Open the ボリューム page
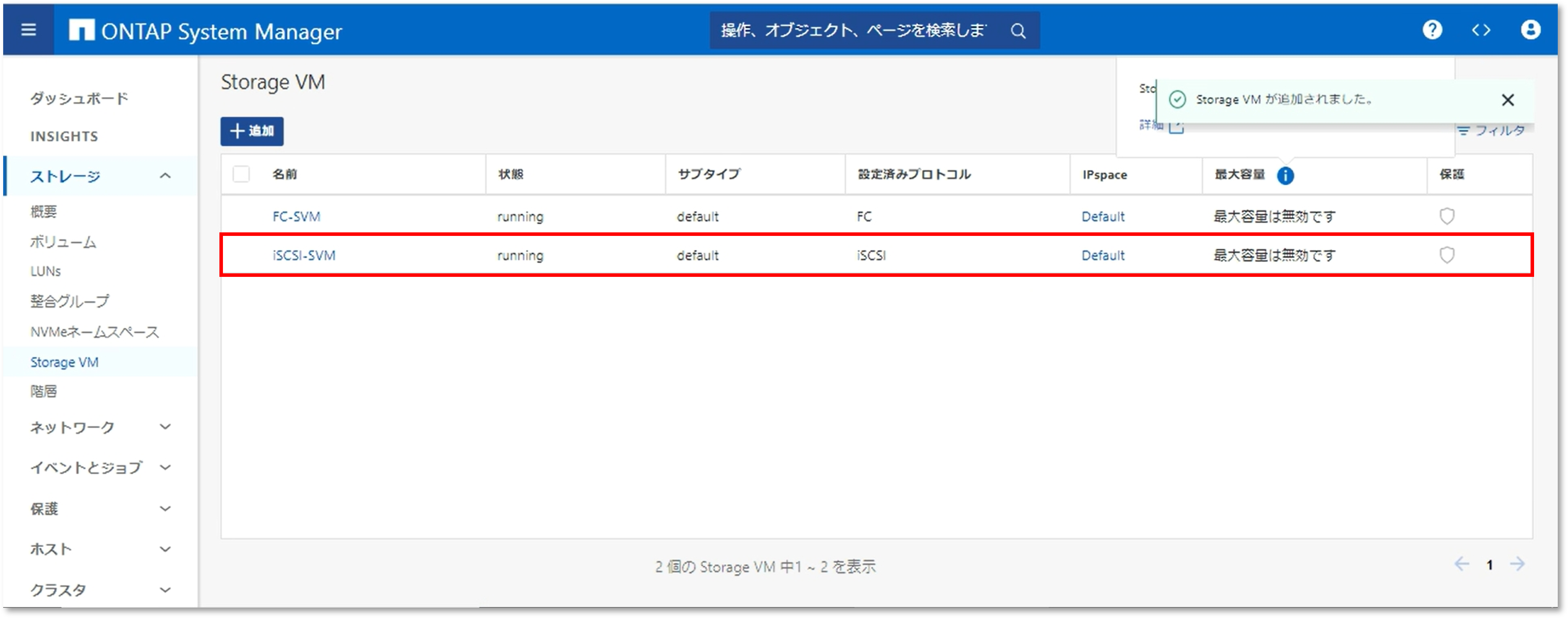Screen dimensions: 1568x618 [63, 242]
